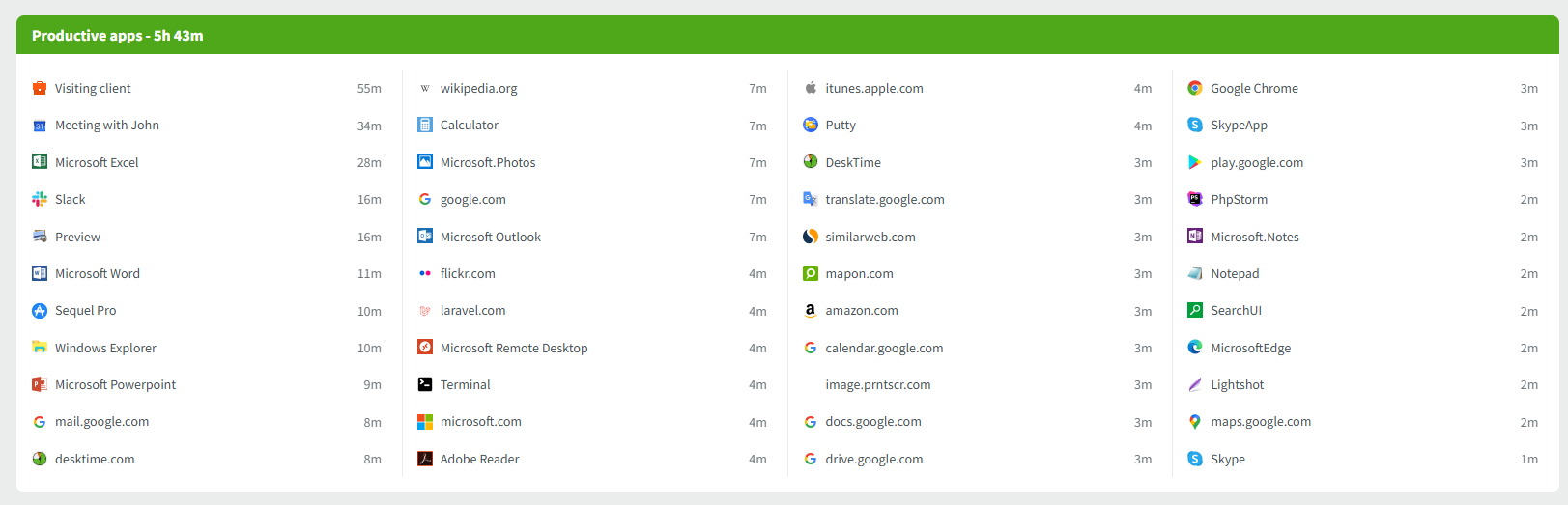Click the Microsoft Outlook icon
This screenshot has width=1568, height=505.
point(425,237)
